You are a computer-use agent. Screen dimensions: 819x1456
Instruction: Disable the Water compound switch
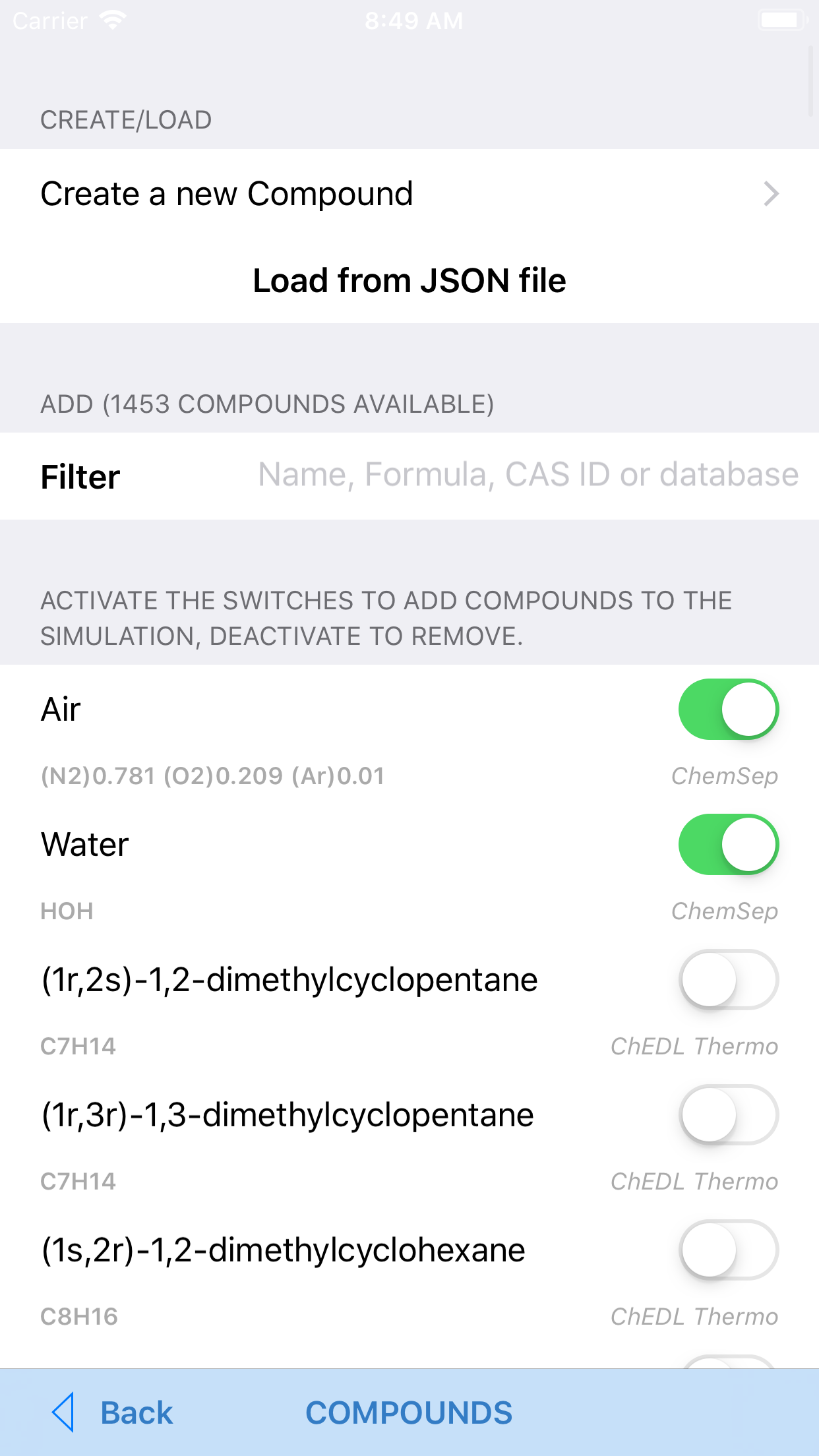[x=727, y=844]
